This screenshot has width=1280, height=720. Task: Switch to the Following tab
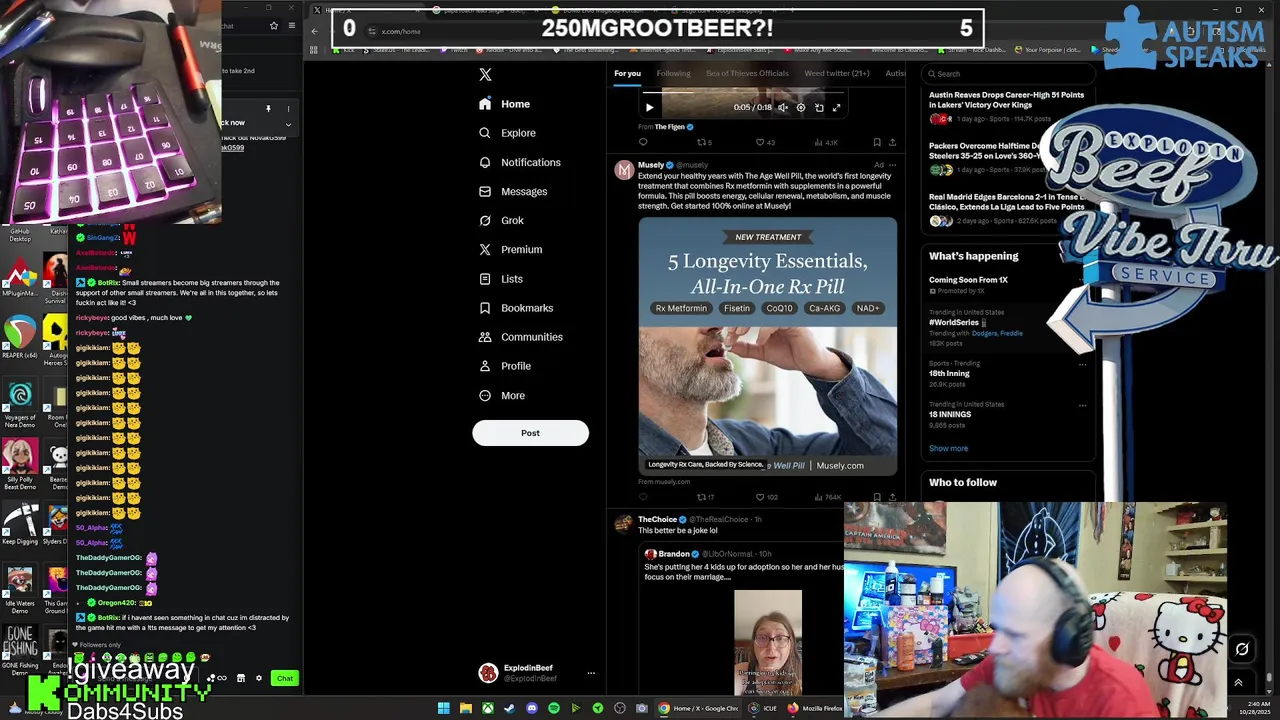(673, 73)
